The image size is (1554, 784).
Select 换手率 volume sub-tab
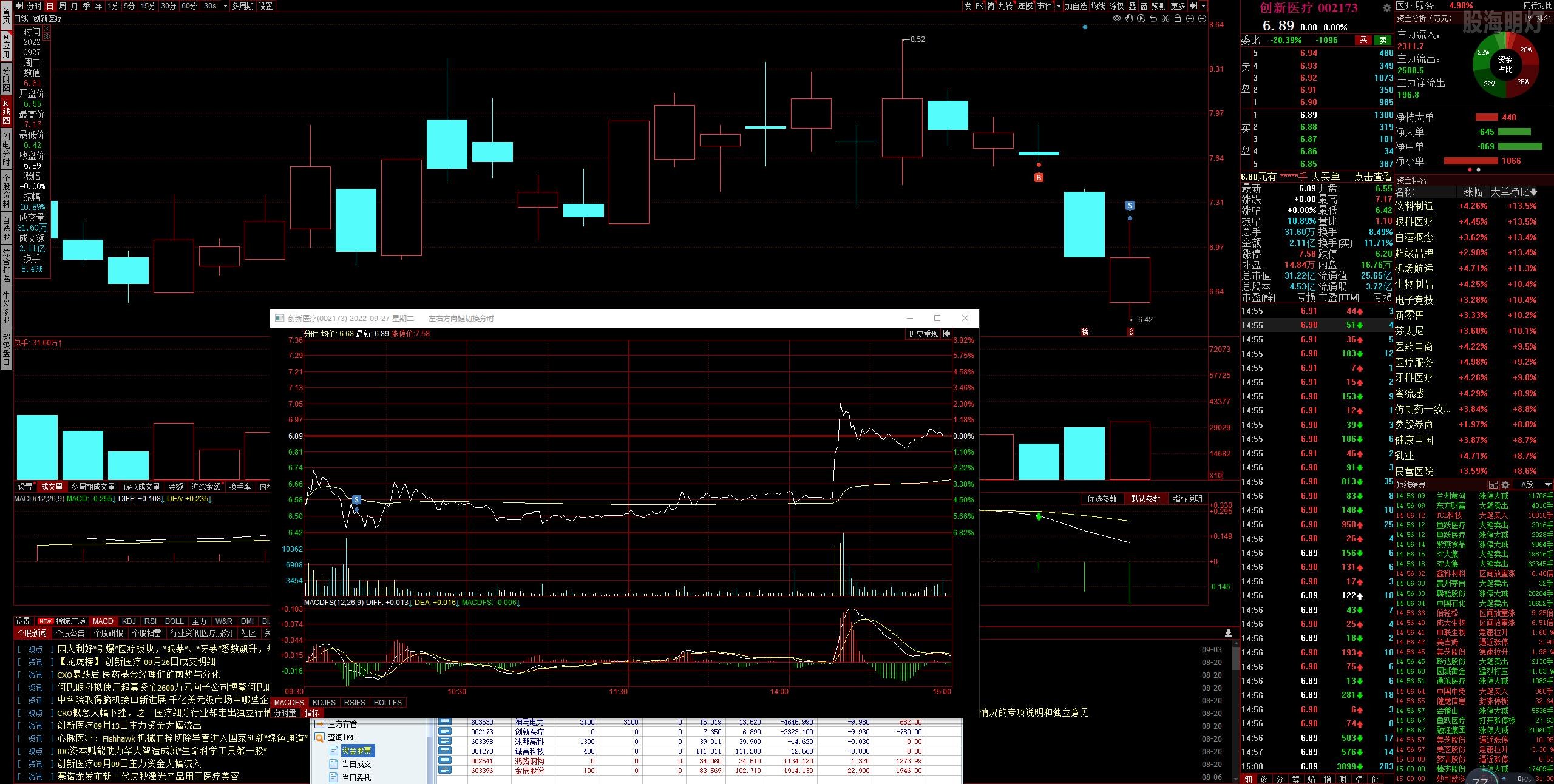pyautogui.click(x=240, y=487)
